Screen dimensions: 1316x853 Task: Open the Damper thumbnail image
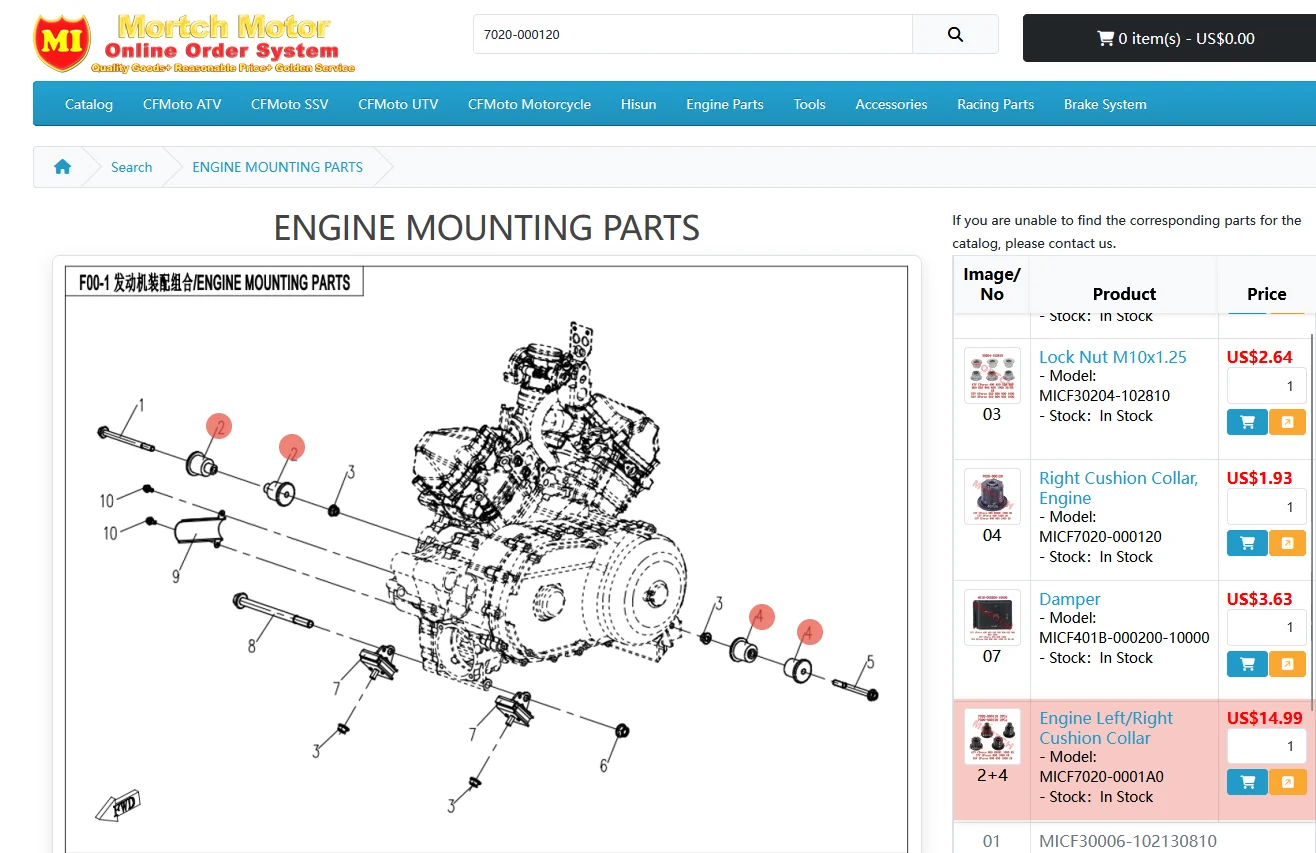(992, 617)
